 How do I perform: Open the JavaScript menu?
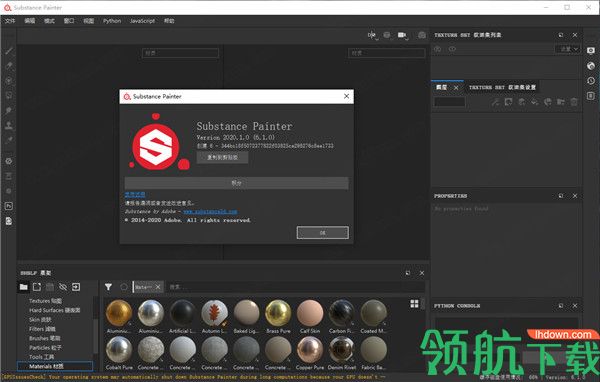[x=142, y=21]
